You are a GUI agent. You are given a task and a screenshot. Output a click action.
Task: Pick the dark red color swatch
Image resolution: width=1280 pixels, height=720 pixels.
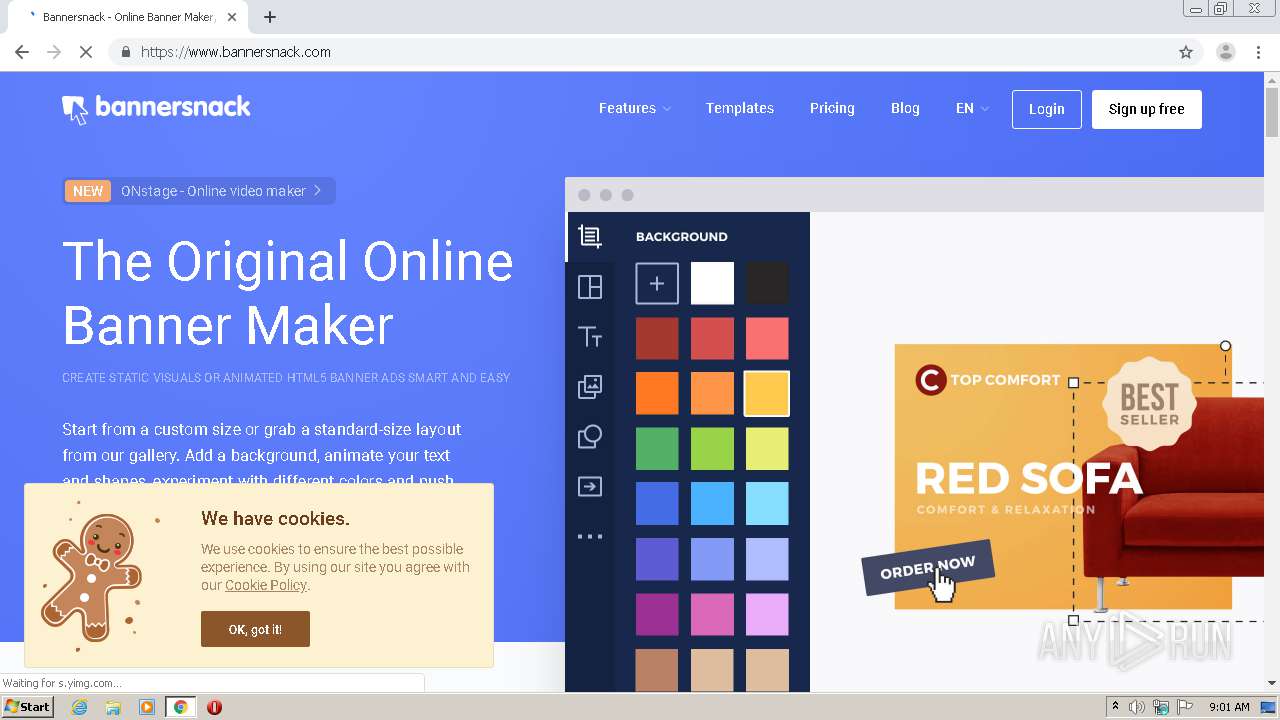click(x=657, y=339)
